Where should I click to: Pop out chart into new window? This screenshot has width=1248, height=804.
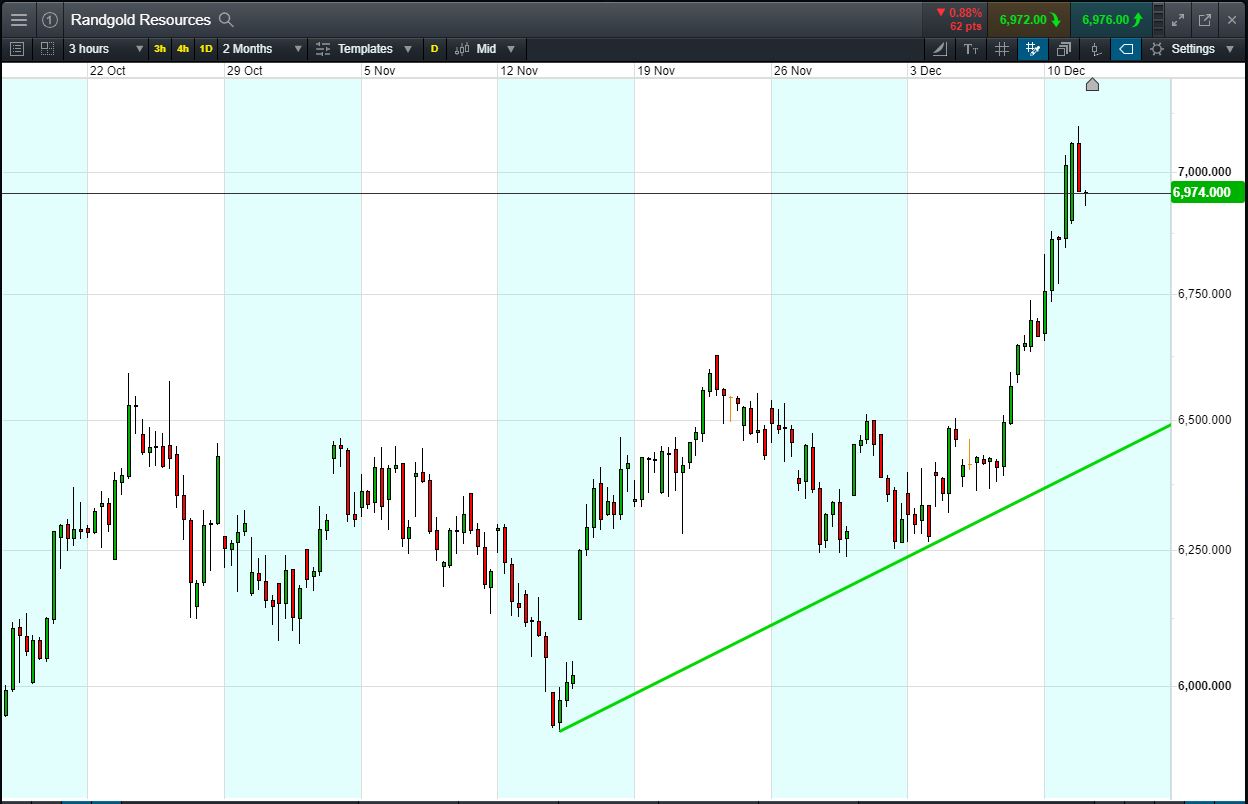click(x=1205, y=19)
